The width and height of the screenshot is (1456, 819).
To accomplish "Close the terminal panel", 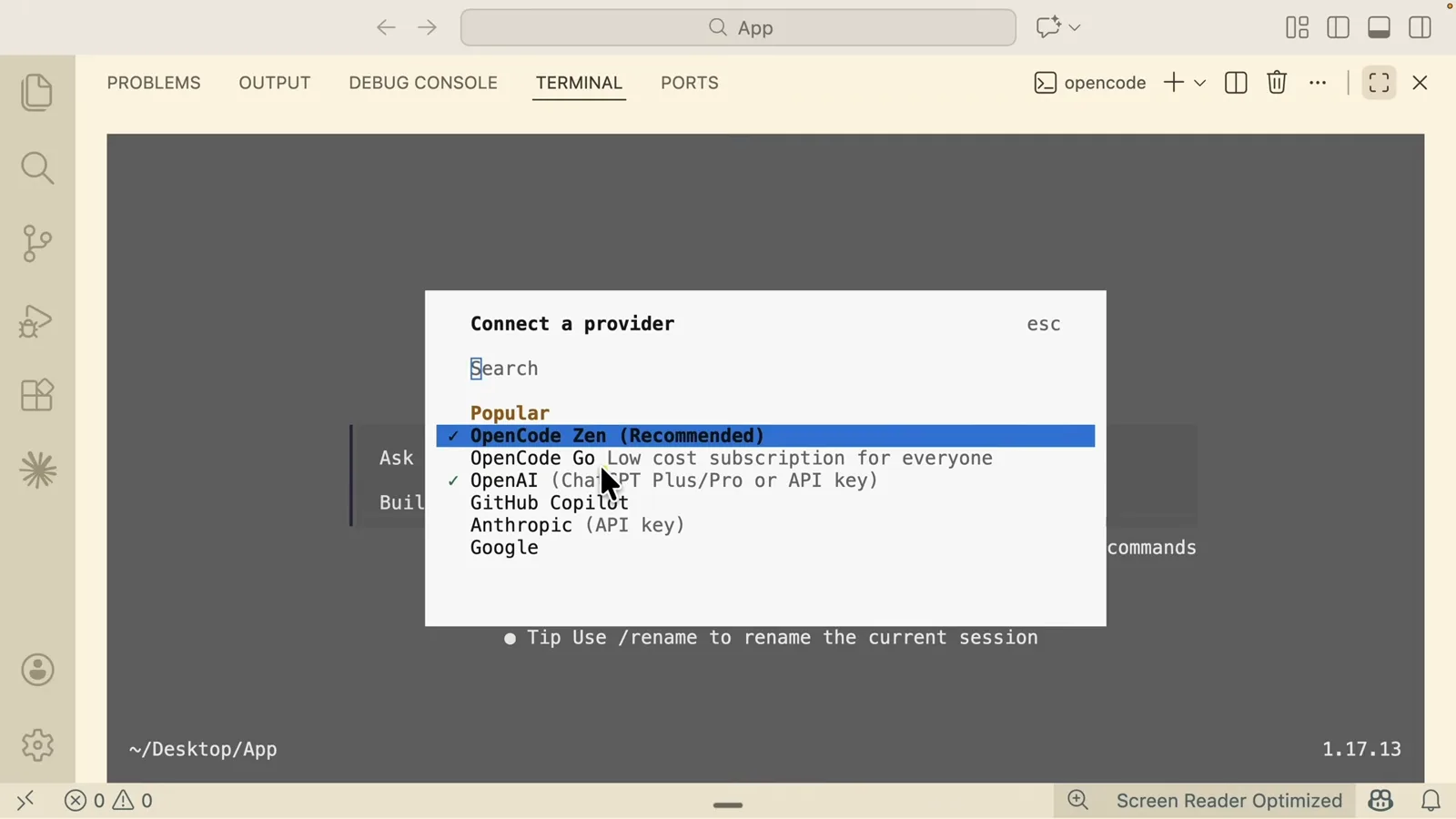I will [1420, 83].
